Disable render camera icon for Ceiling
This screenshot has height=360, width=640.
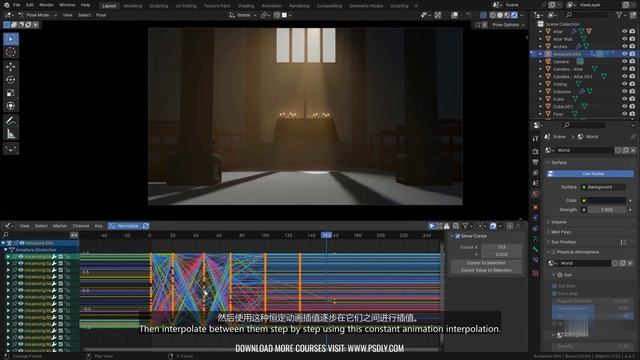pyautogui.click(x=632, y=84)
